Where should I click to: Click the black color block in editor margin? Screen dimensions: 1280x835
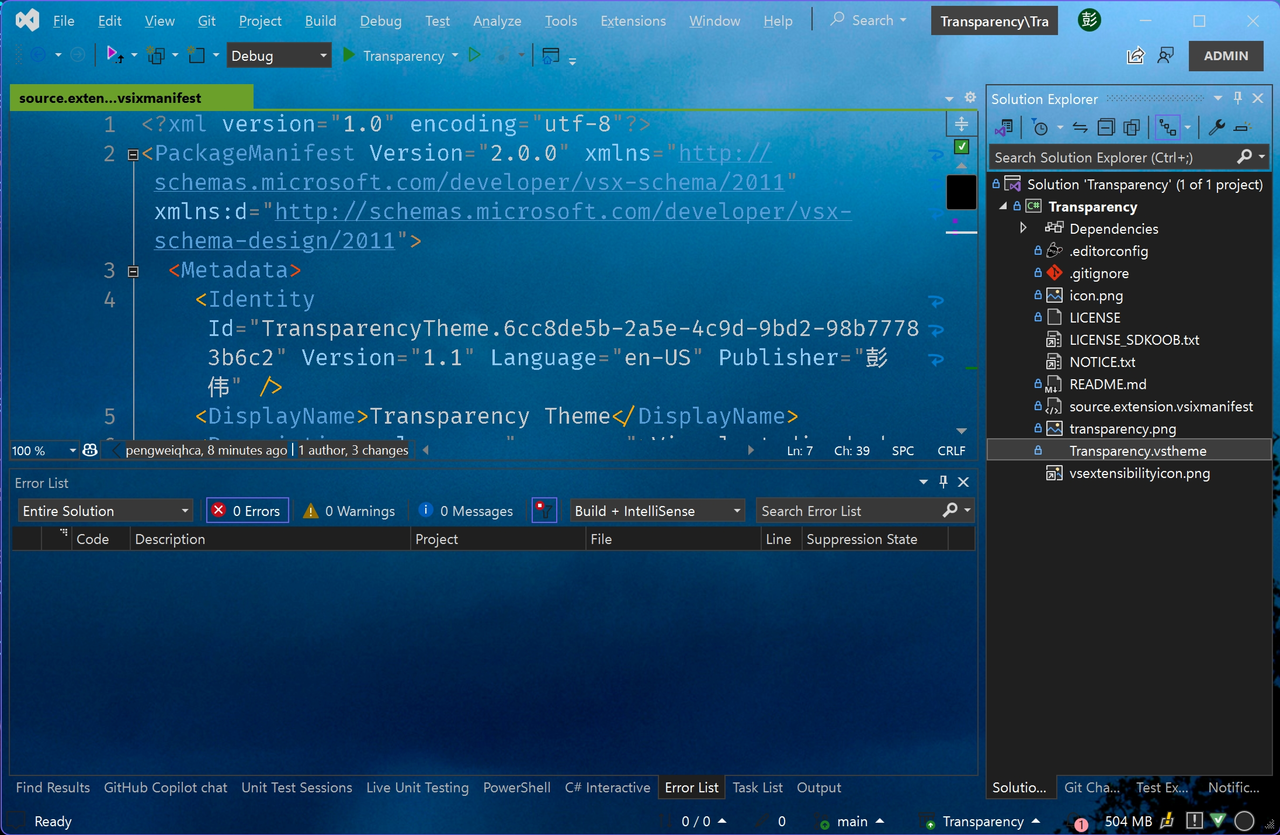[x=961, y=191]
